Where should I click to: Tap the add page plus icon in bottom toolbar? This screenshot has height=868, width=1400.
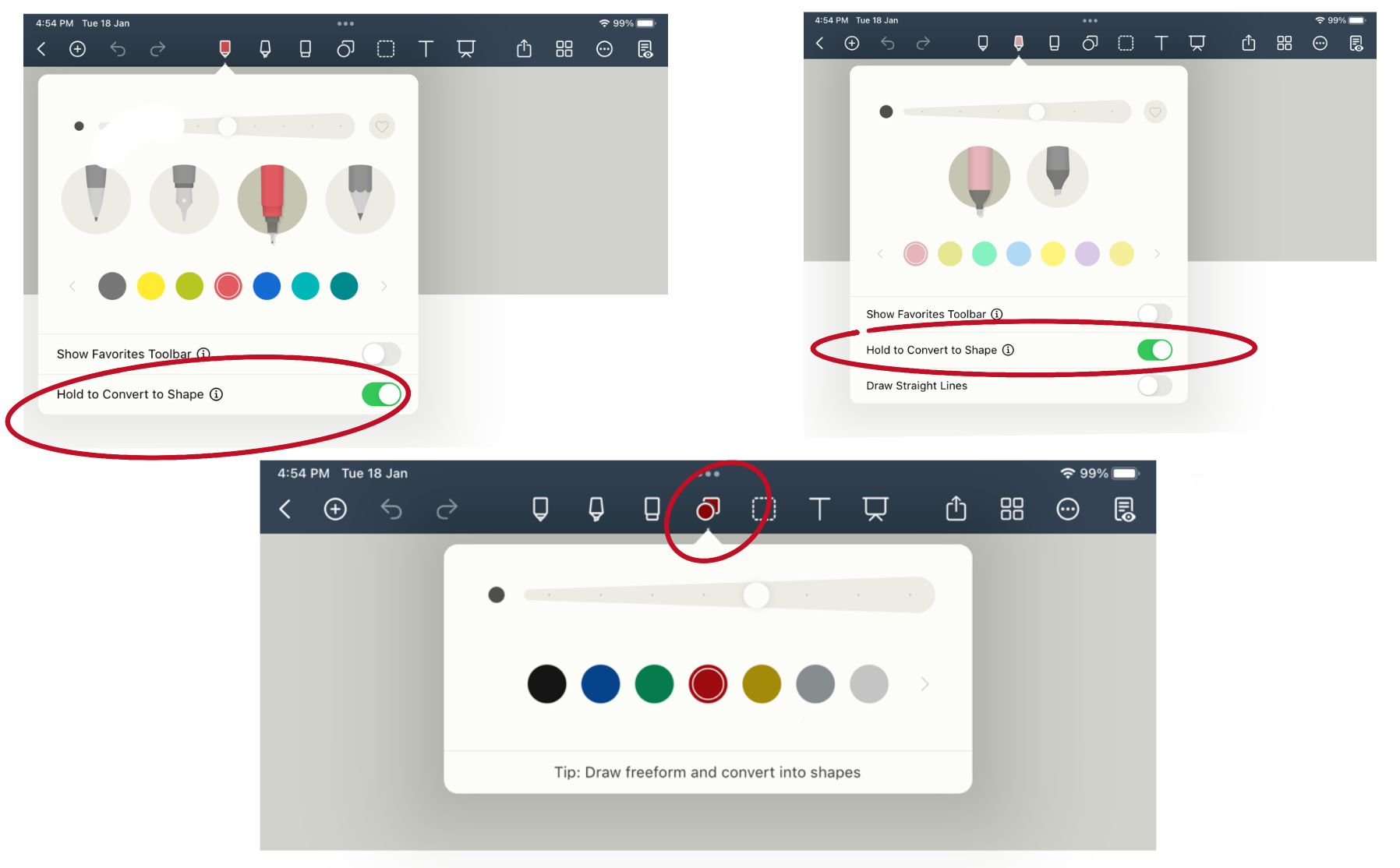click(x=335, y=509)
